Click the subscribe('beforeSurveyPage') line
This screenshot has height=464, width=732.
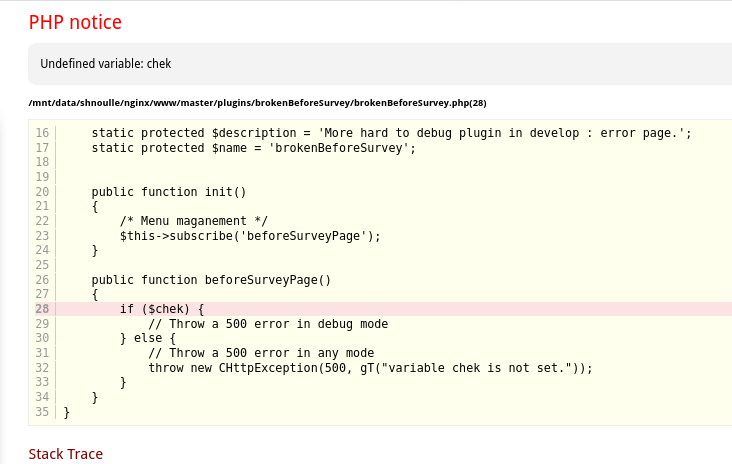point(250,236)
